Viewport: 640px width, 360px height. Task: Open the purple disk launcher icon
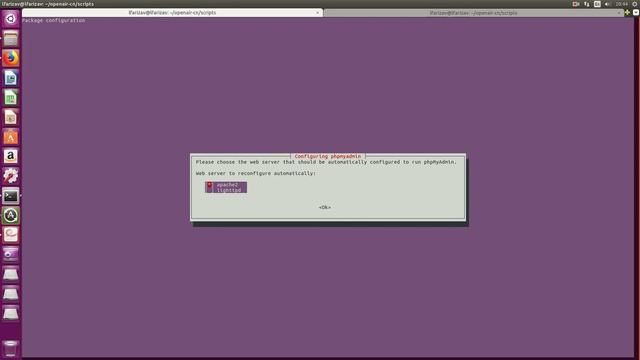coord(11,254)
